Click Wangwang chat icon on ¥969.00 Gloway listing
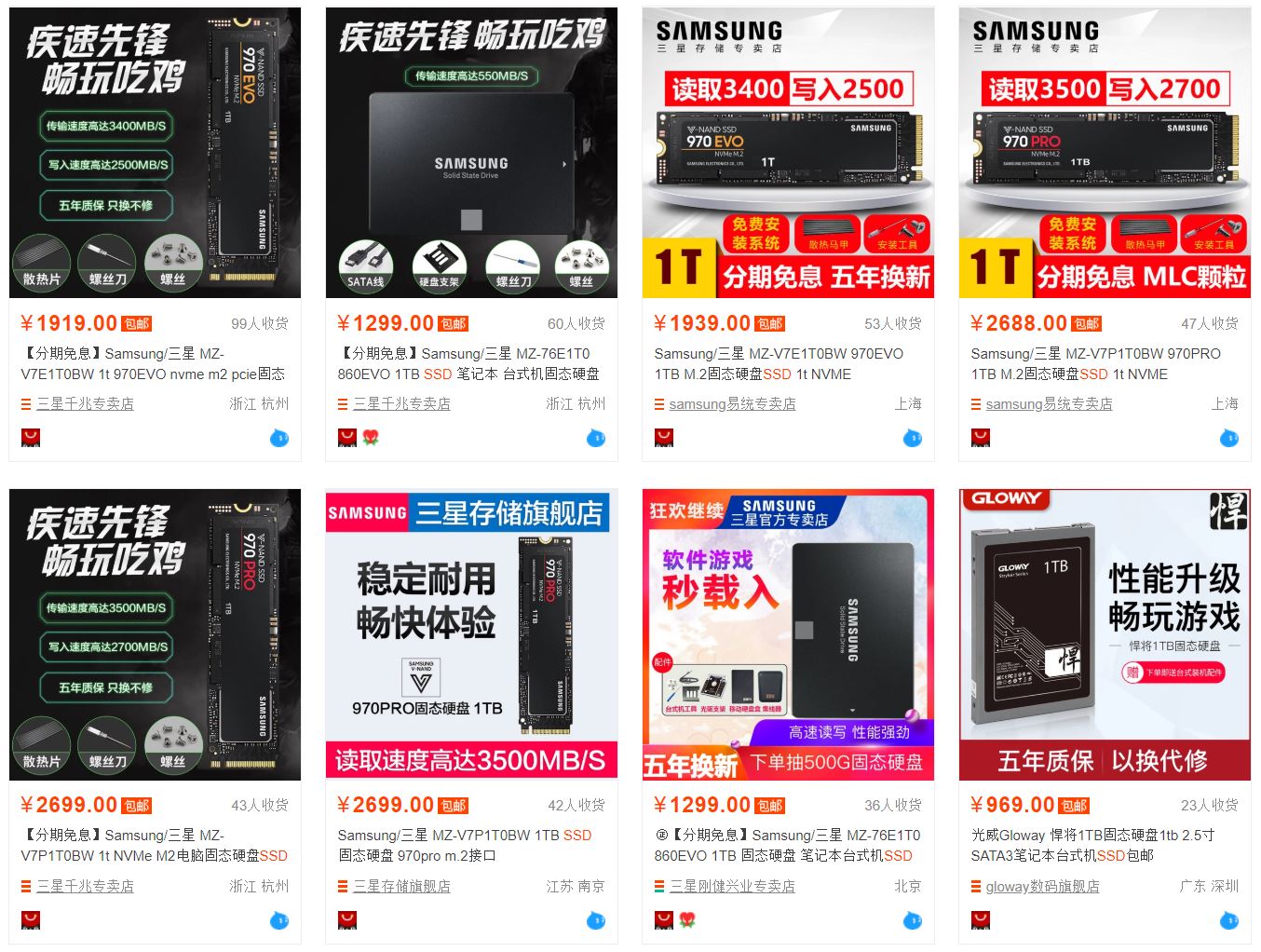The width and height of the screenshot is (1261, 952). (1229, 920)
